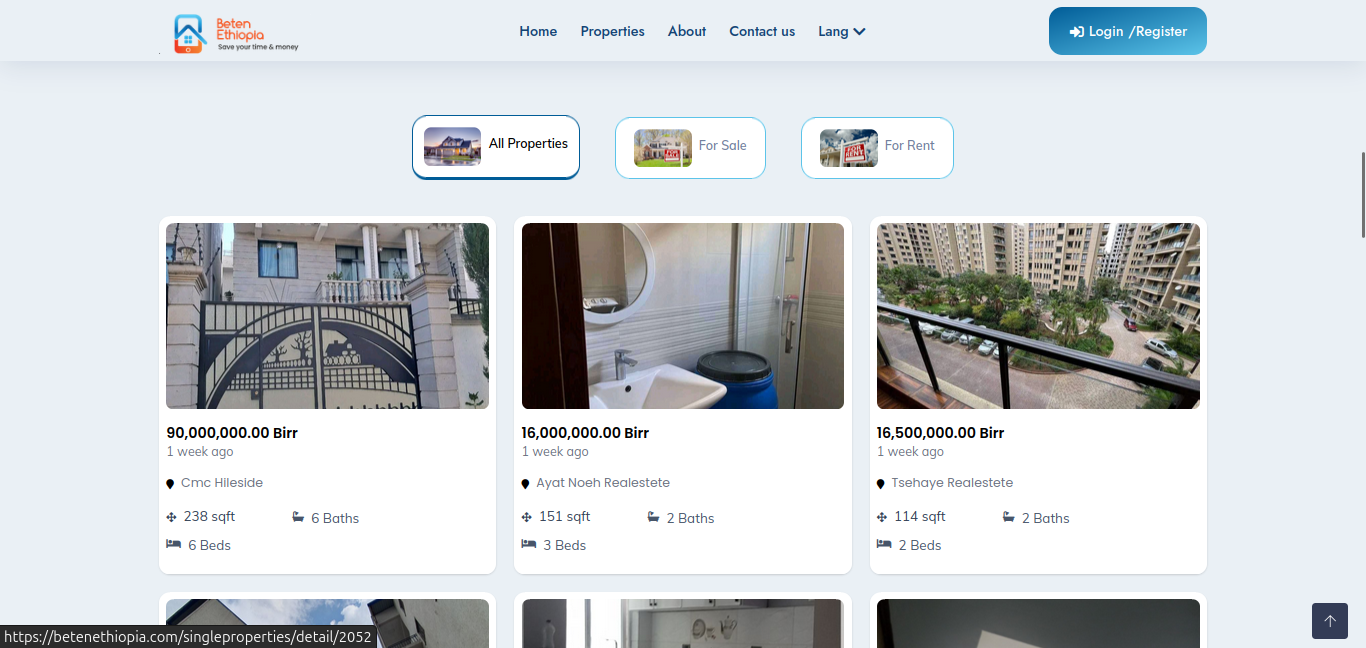Click the bath icon in Ayat Noeh card
The width and height of the screenshot is (1366, 648).
[x=653, y=517]
